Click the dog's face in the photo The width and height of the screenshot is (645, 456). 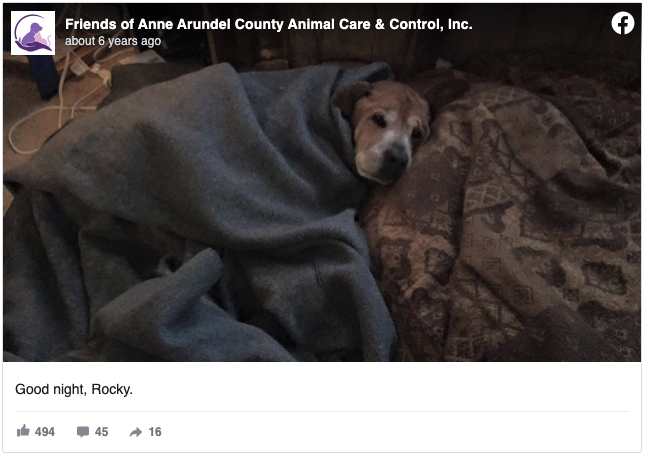[x=387, y=132]
